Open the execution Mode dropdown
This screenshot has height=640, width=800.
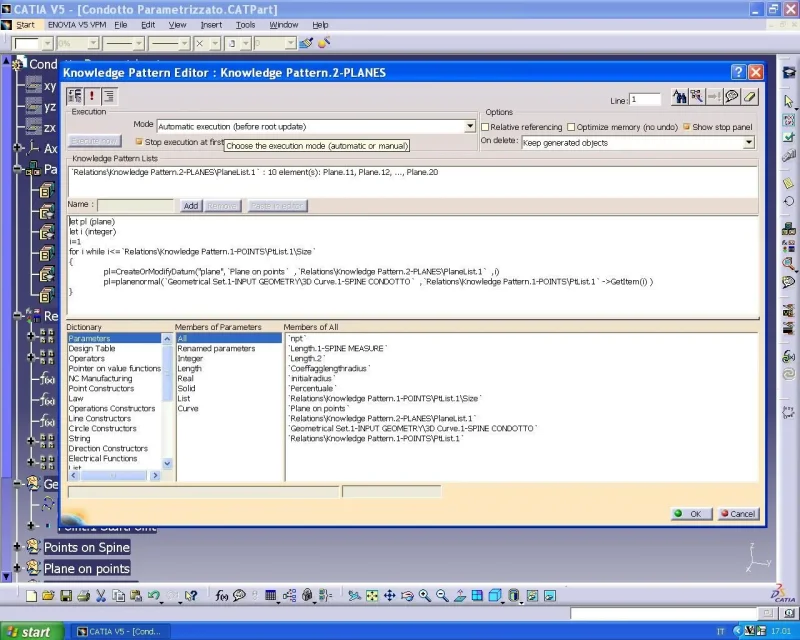click(470, 126)
